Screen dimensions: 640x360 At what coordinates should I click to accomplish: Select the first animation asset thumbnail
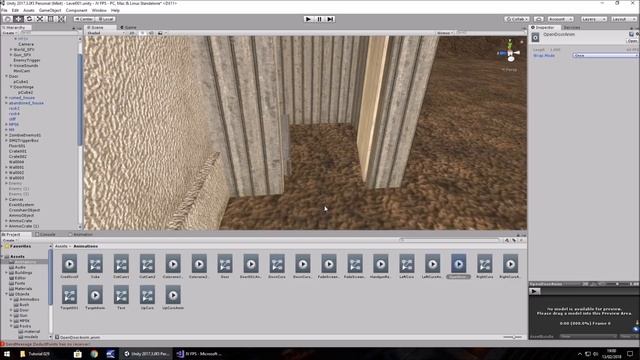point(69,267)
